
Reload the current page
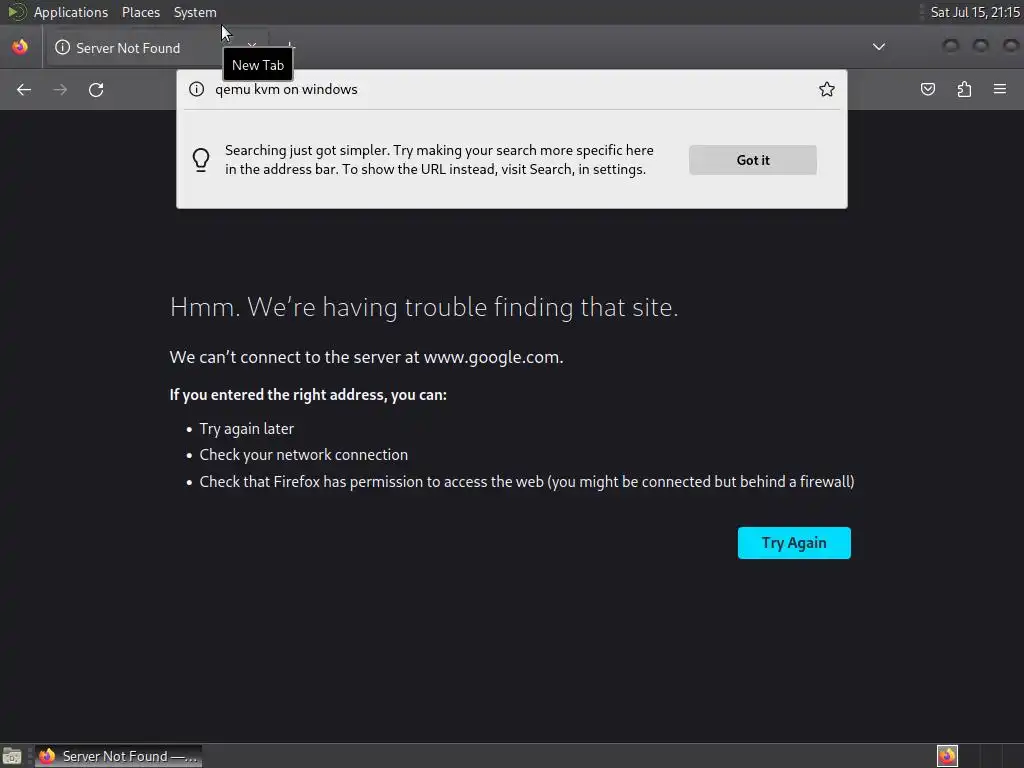pos(96,89)
